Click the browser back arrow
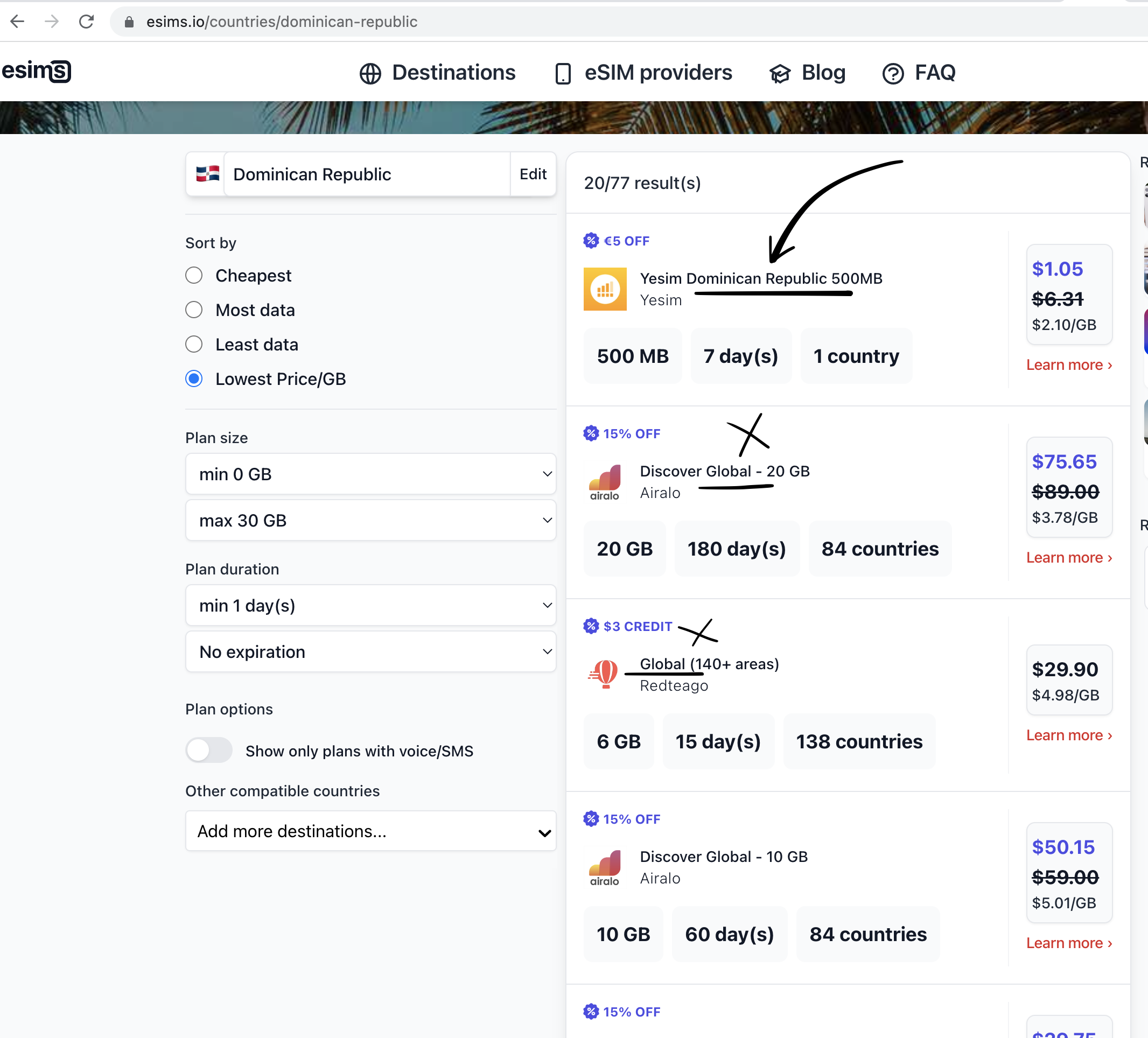1148x1038 pixels. (x=18, y=22)
